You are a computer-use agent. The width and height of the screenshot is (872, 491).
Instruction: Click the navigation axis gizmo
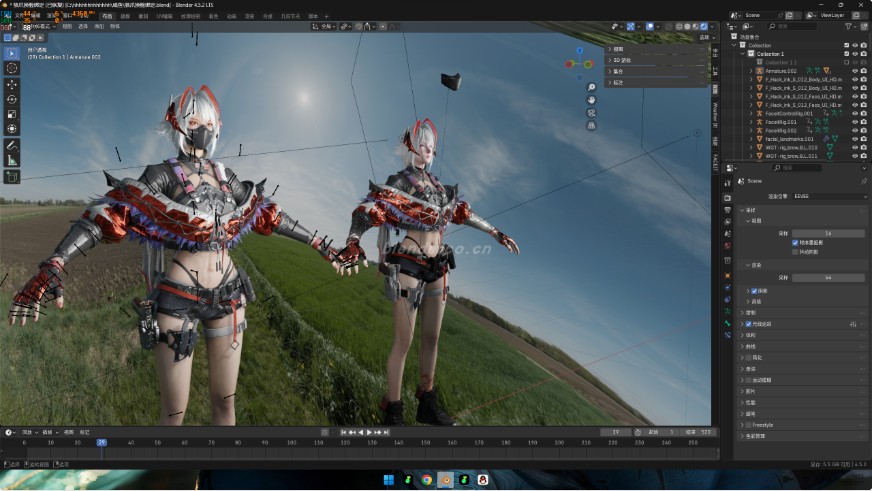(x=579, y=63)
